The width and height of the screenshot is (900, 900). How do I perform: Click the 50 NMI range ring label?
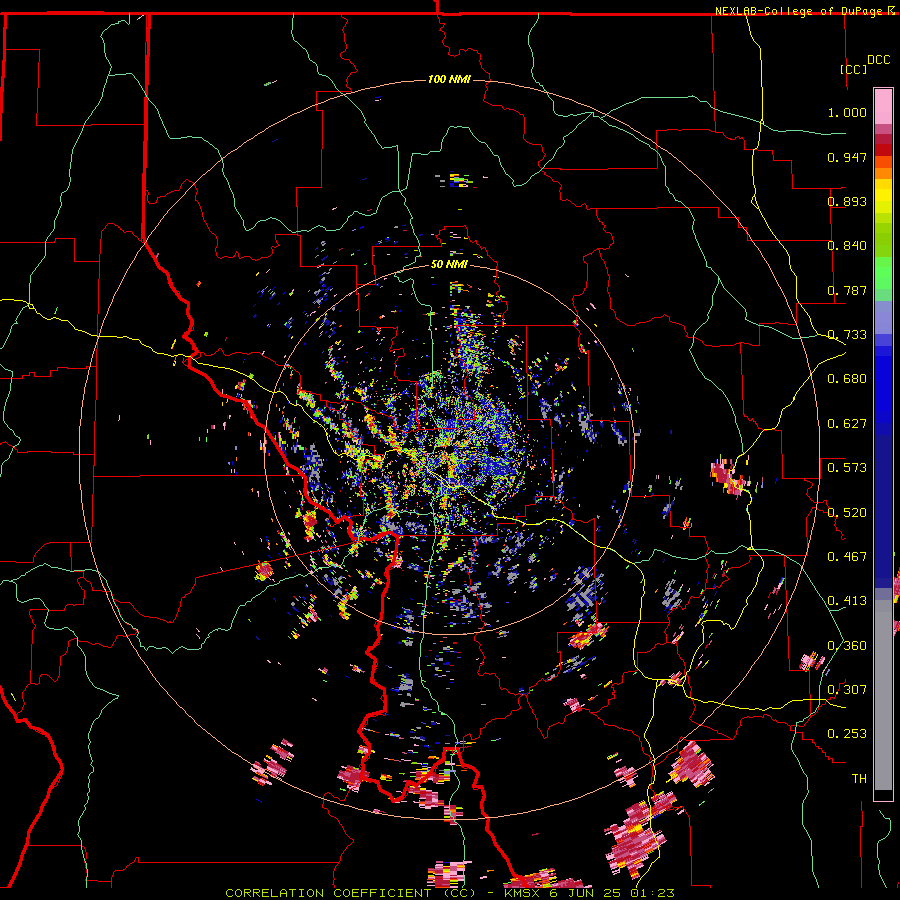tap(449, 265)
